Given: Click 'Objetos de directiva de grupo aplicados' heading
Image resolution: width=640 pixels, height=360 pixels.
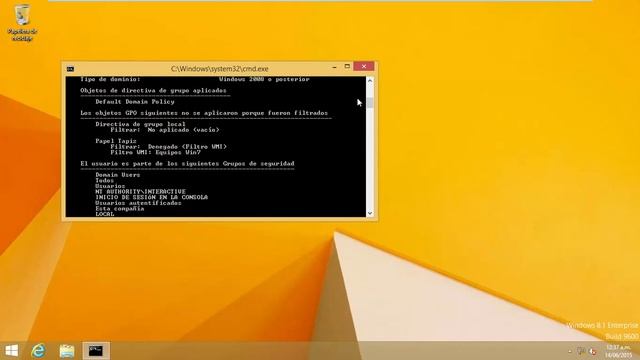Looking at the screenshot, I should click(153, 91).
